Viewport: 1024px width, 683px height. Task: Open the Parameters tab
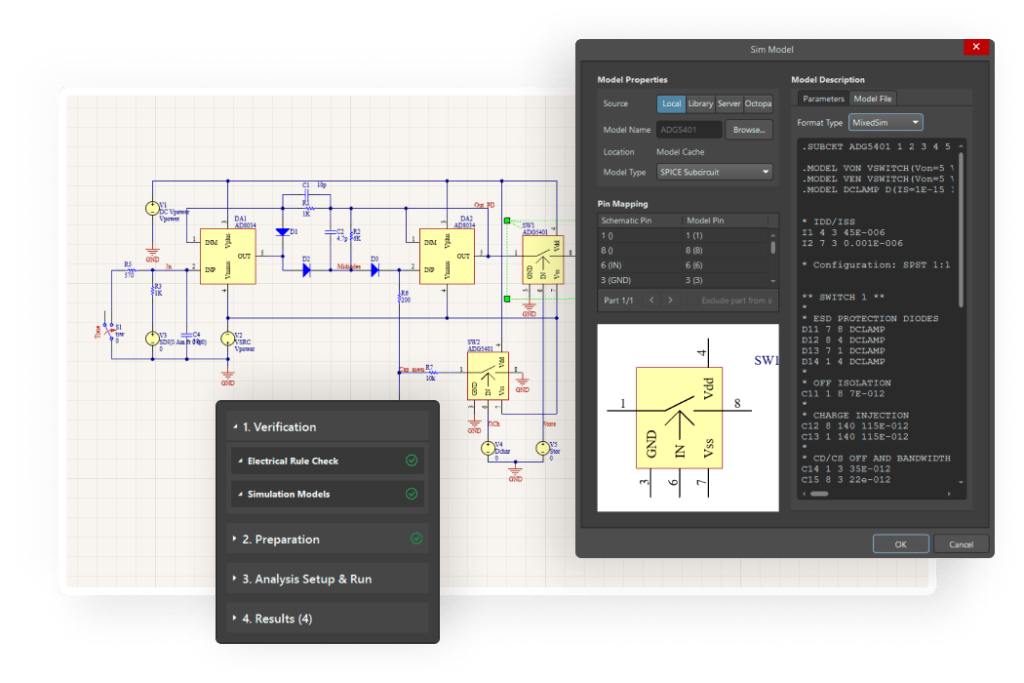pyautogui.click(x=823, y=98)
